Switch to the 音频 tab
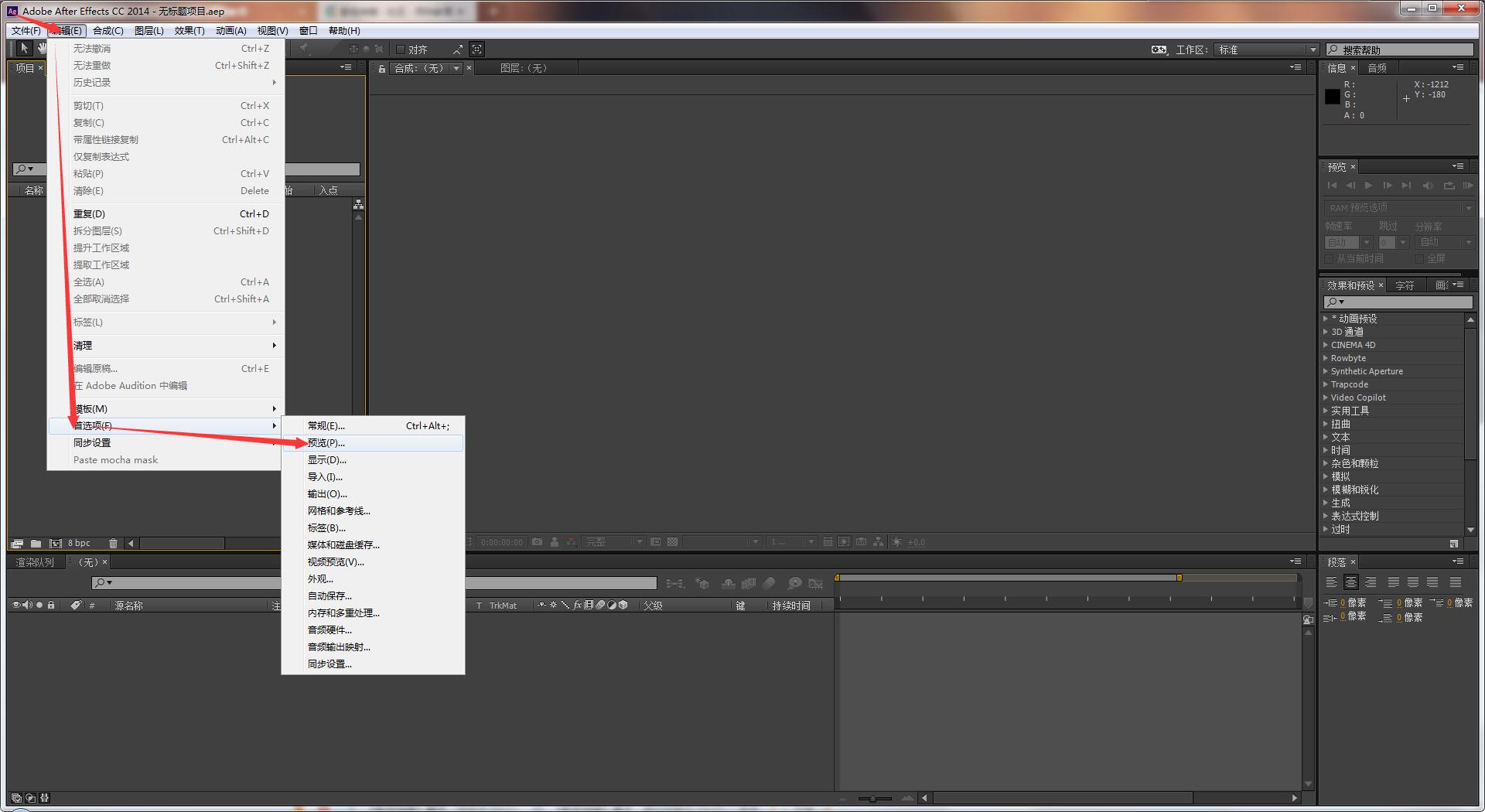The width and height of the screenshot is (1485, 812). (x=1377, y=68)
